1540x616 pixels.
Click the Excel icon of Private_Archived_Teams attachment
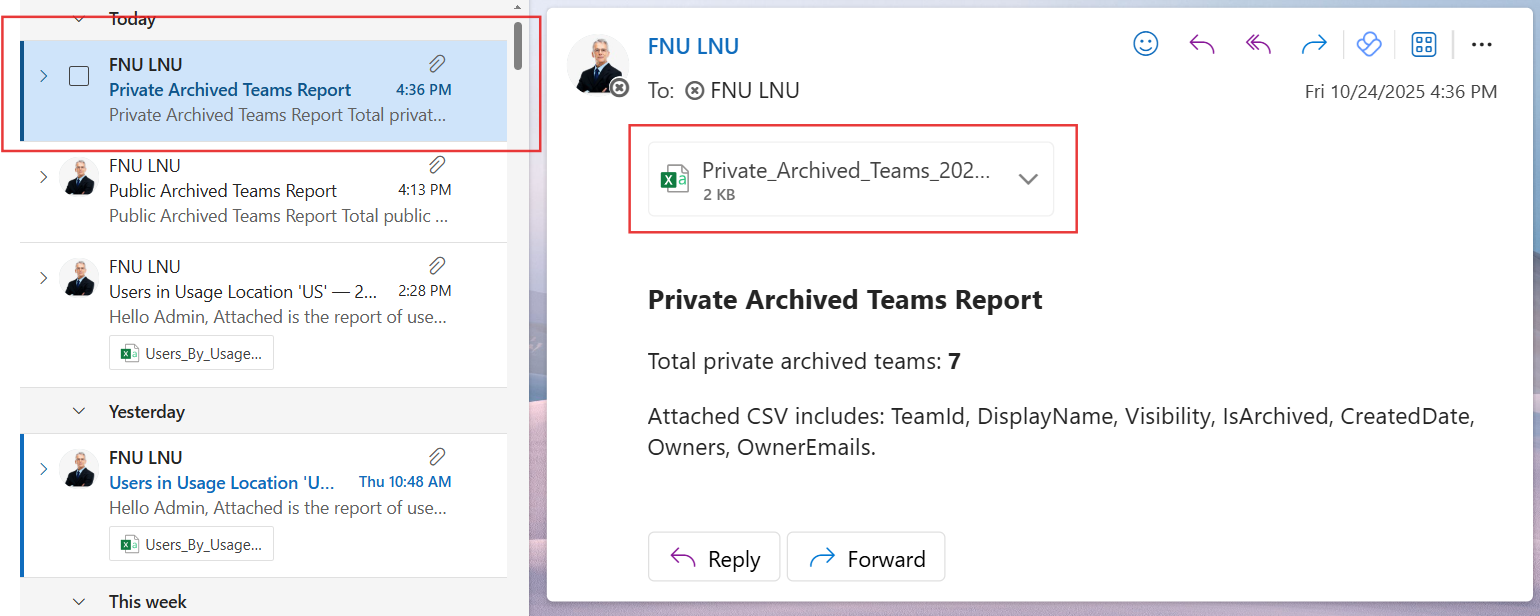coord(674,180)
